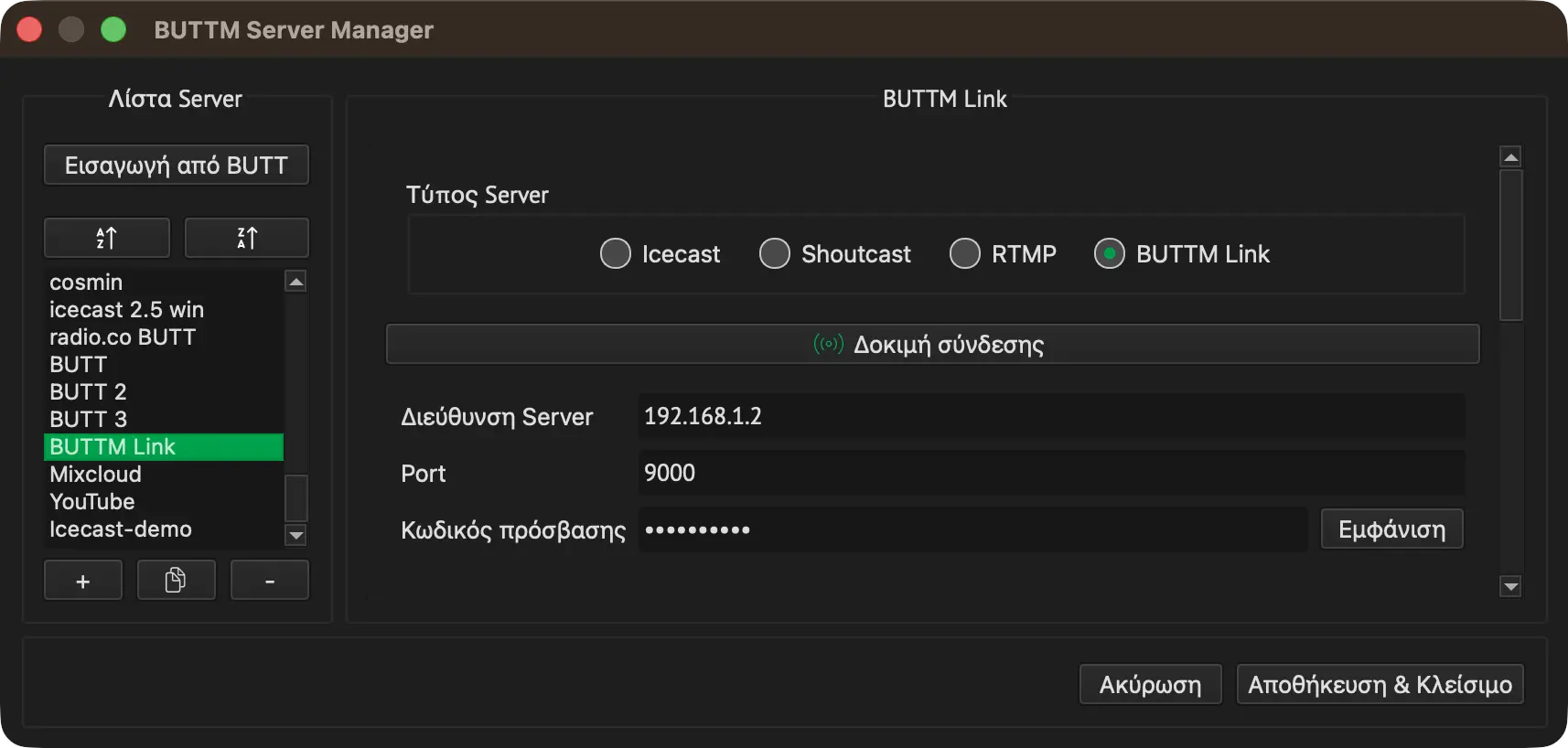Click the settings panel scroll-up arrow
Image resolution: width=1568 pixels, height=748 pixels.
coord(1511,157)
